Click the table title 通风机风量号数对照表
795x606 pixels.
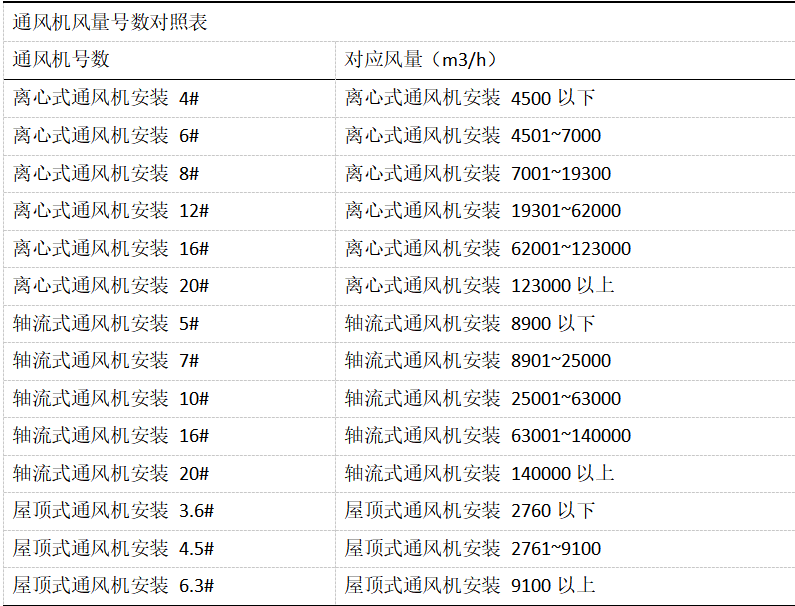111,22
